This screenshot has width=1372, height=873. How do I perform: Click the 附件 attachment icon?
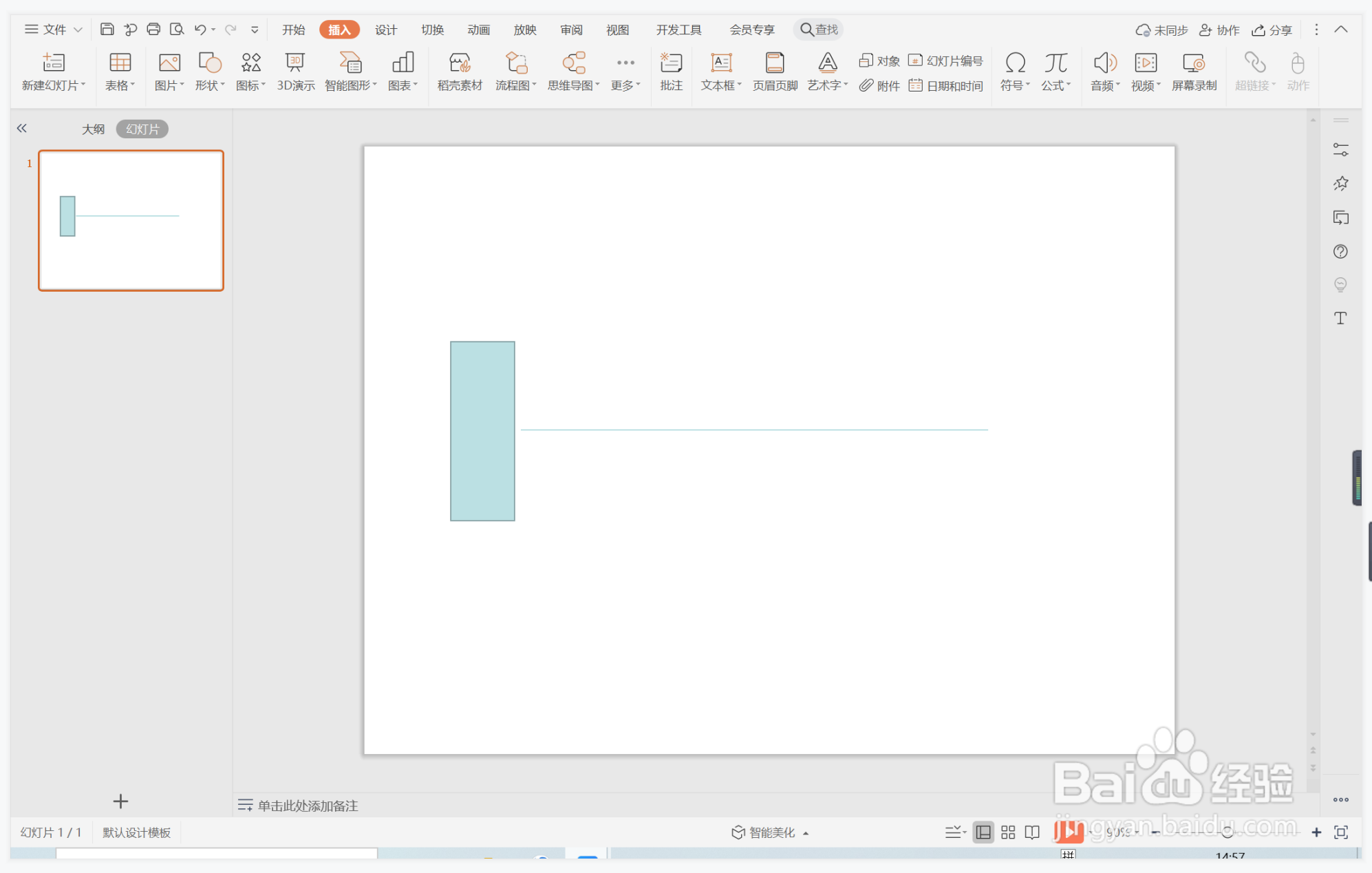click(879, 85)
